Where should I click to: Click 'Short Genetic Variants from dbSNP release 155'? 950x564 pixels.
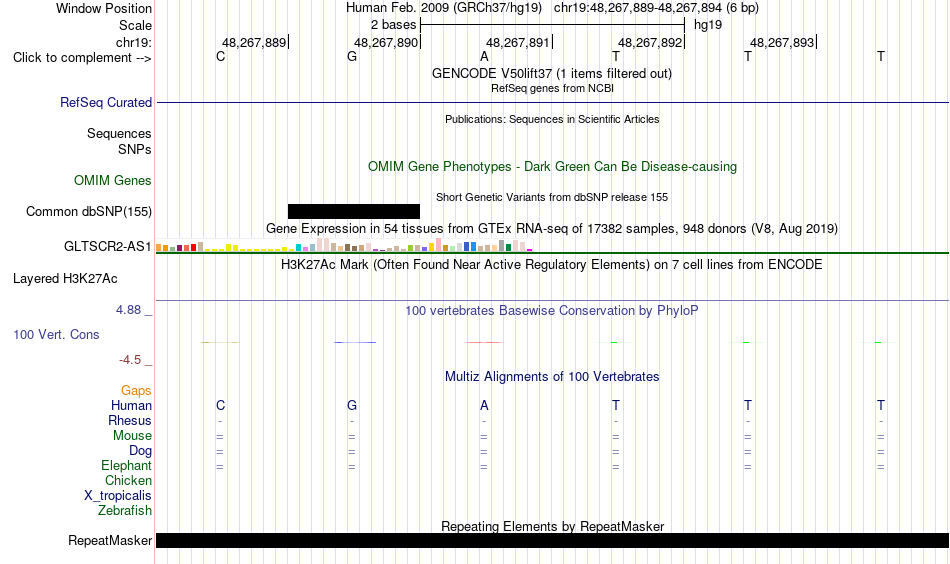(x=552, y=197)
